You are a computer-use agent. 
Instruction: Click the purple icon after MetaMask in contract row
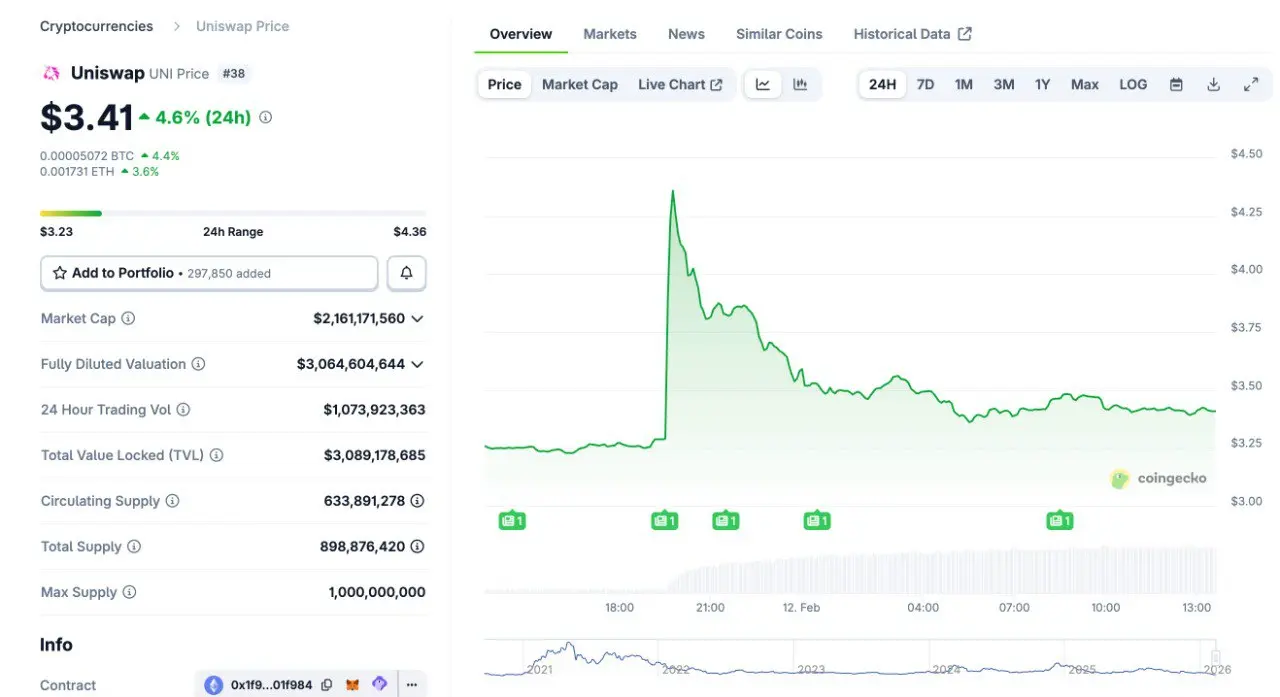379,685
